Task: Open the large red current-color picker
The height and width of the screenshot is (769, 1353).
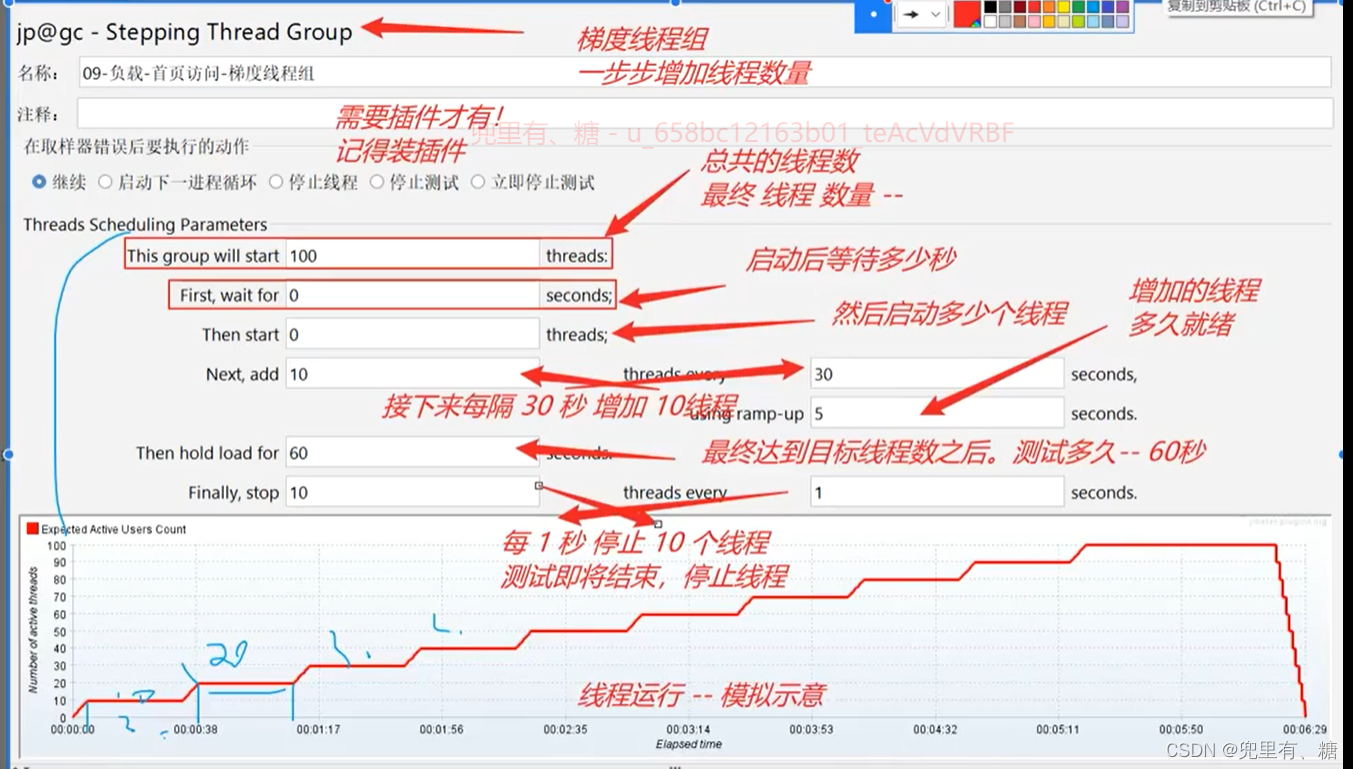Action: [967, 14]
